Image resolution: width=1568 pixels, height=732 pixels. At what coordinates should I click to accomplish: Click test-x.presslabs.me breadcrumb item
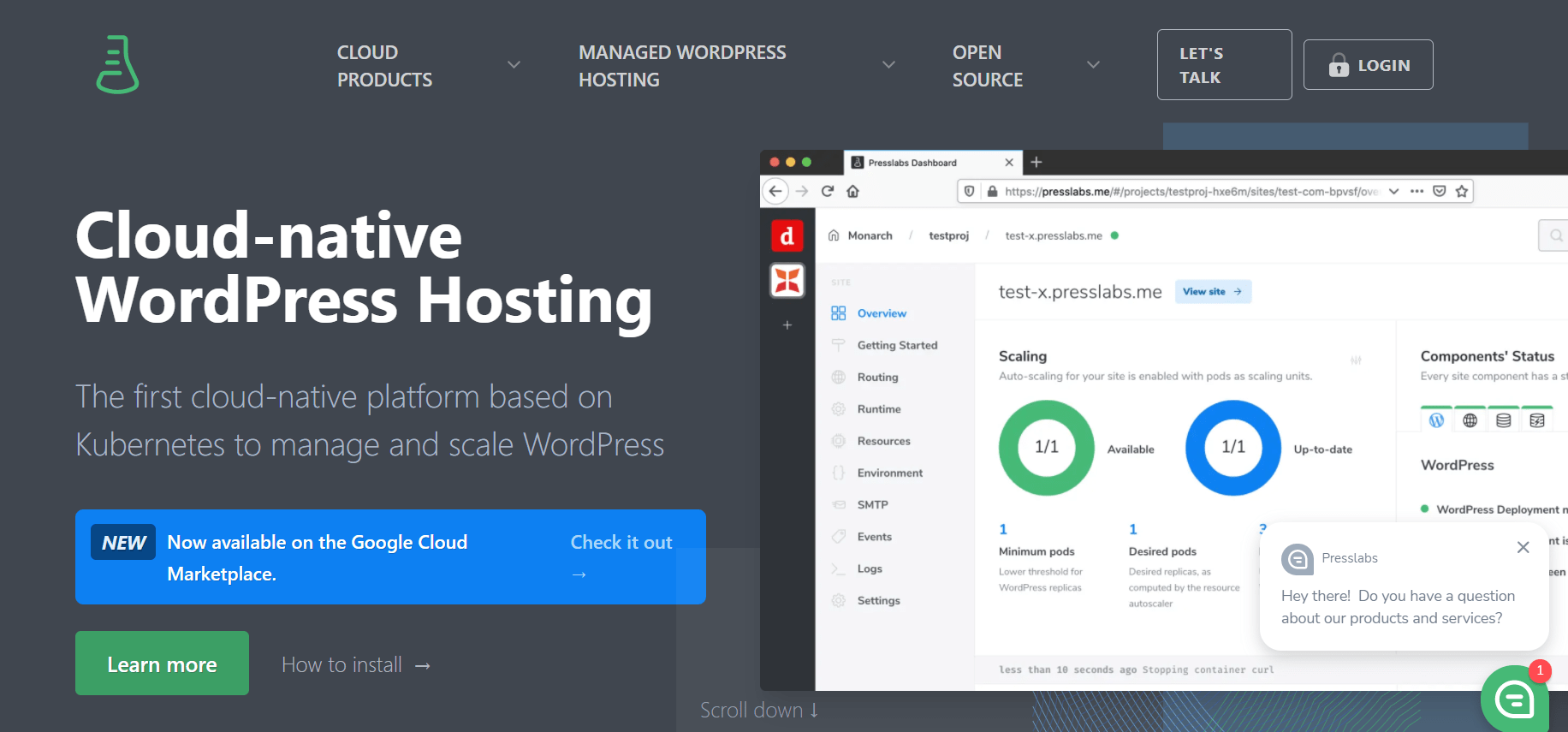coord(1054,235)
